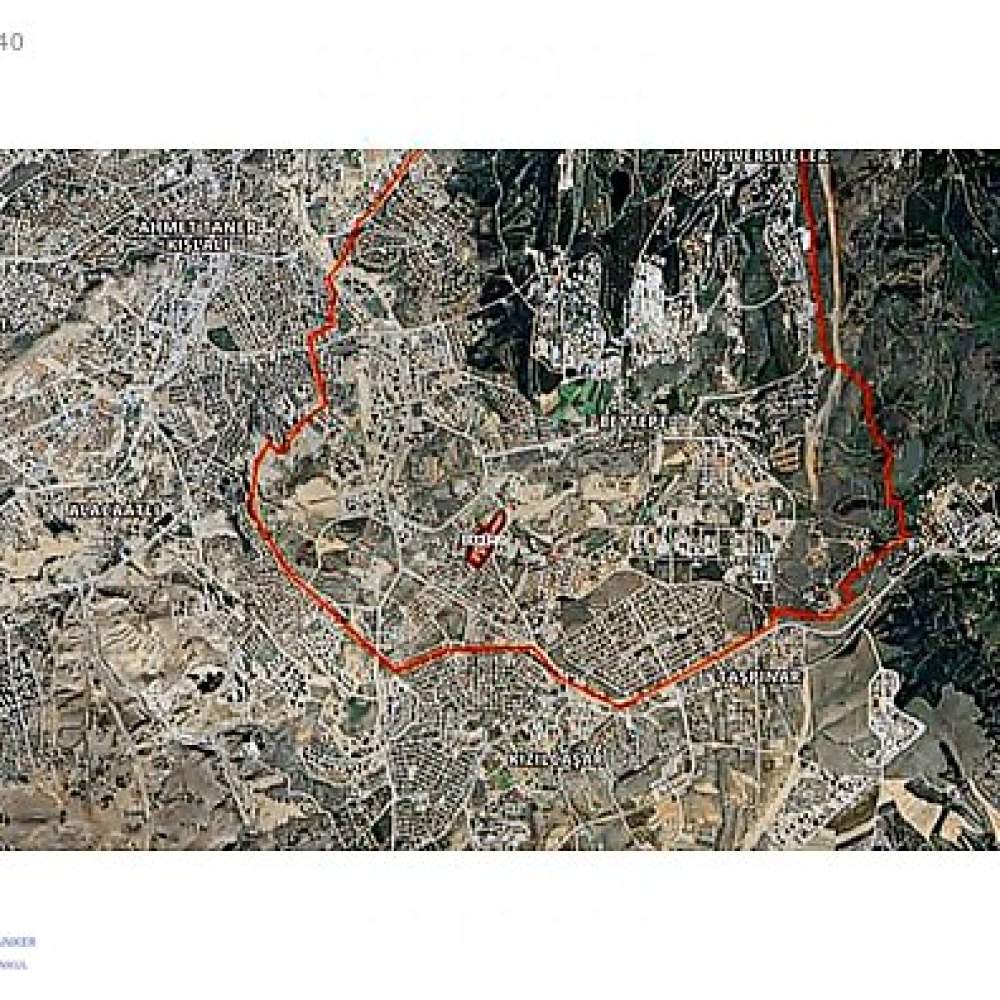The image size is (1000, 1000).
Task: Open the second blue link at the bottom left
Action: tap(14, 965)
